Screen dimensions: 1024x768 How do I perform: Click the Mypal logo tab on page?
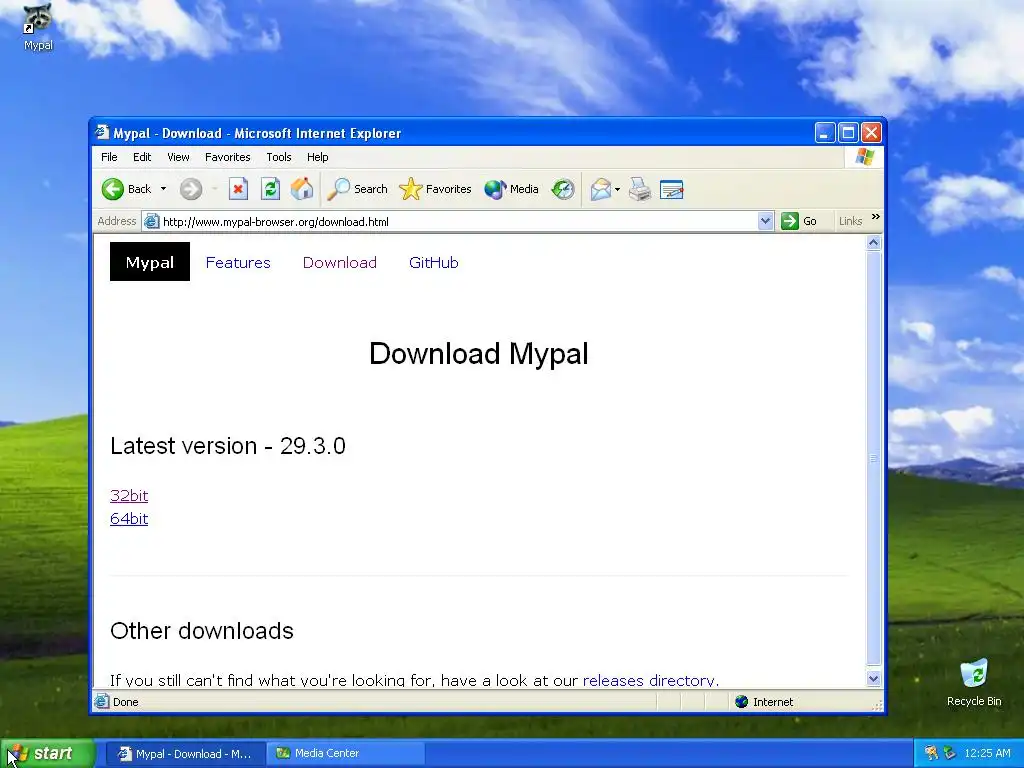[150, 262]
